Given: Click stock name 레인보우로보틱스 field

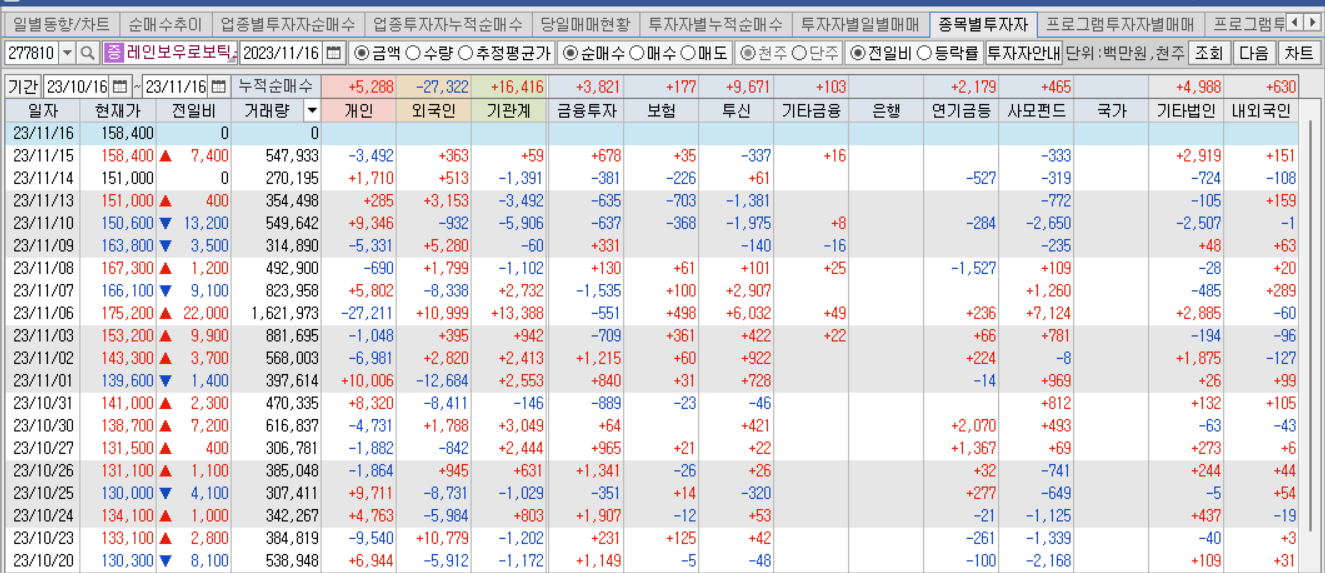Looking at the screenshot, I should 182,53.
